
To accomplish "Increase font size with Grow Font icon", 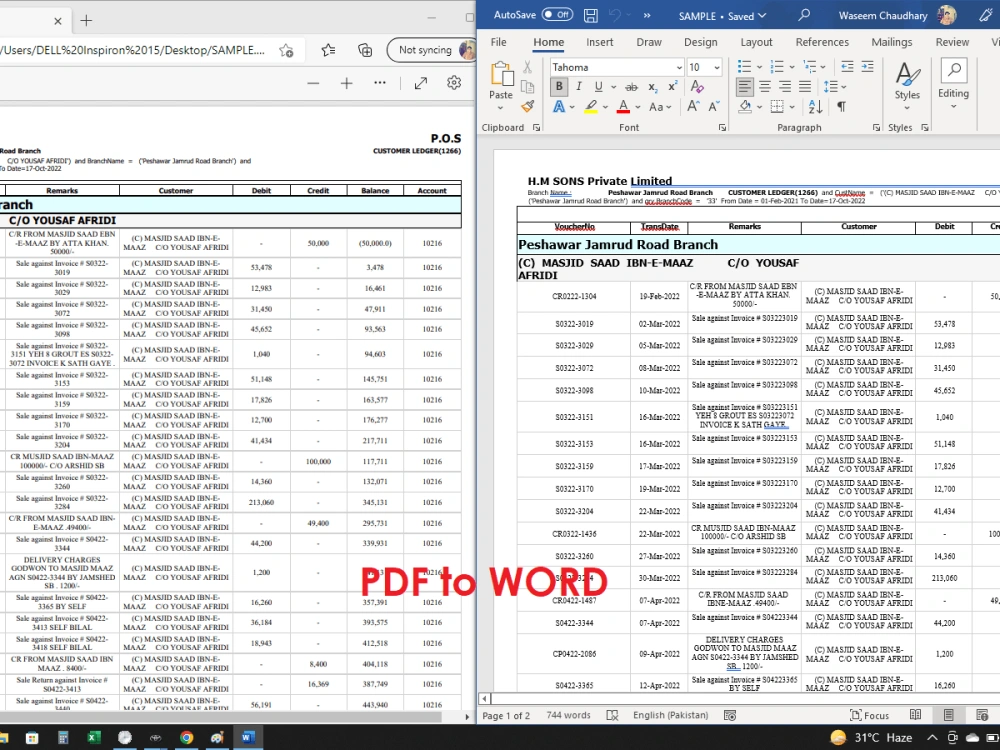I will click(693, 107).
